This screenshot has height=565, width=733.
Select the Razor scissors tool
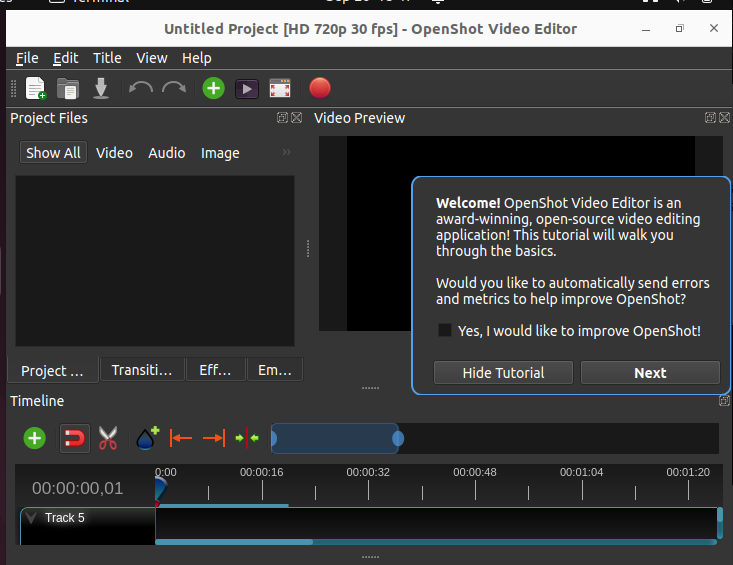(x=108, y=438)
